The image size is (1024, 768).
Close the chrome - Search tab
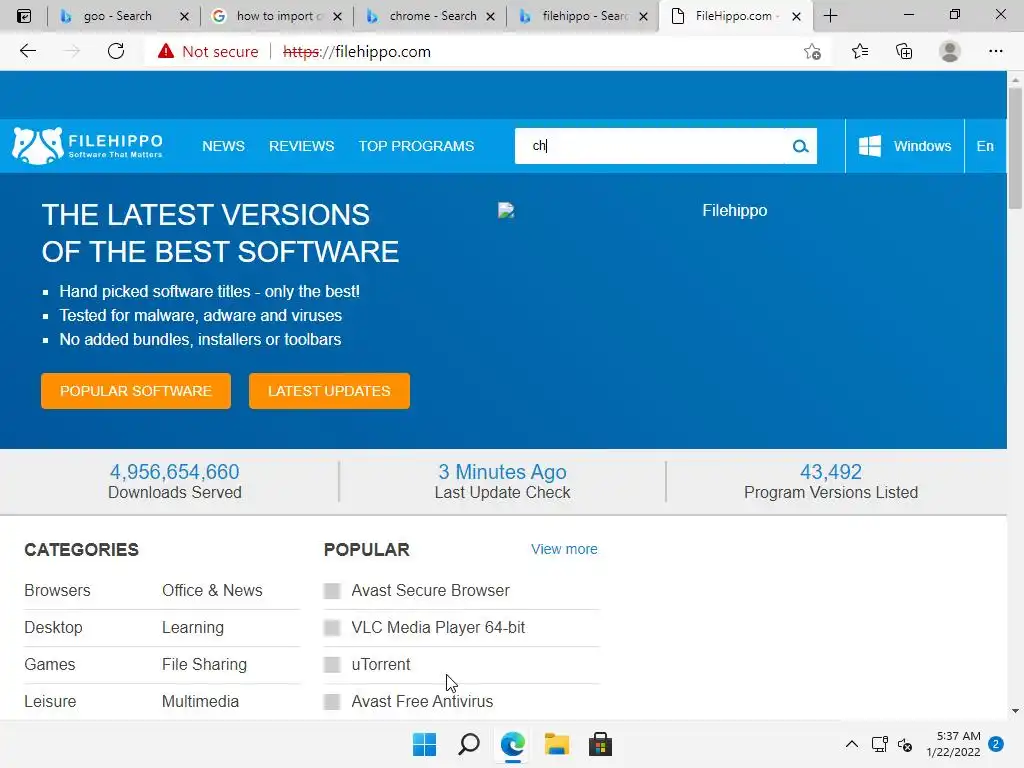click(x=490, y=16)
